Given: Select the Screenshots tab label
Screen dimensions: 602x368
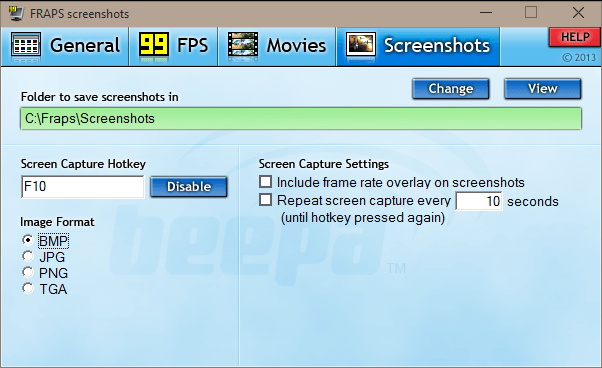Looking at the screenshot, I should point(437,45).
